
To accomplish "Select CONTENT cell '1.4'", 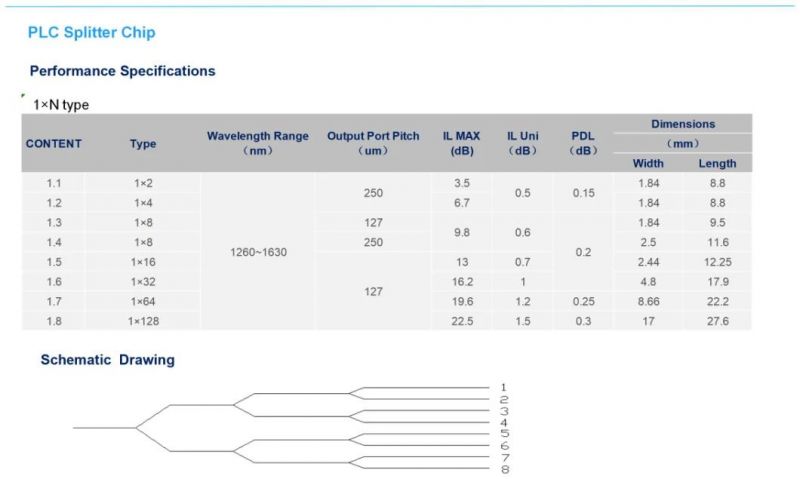I will [x=54, y=242].
